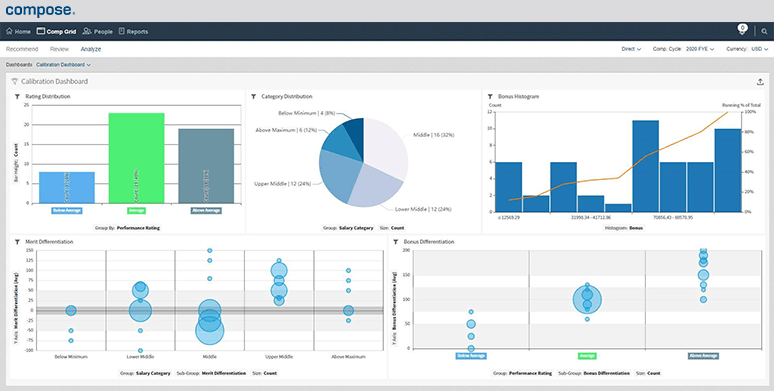This screenshot has height=391, width=774.
Task: Change Rating Distribution Group By Performance Rating
Action: (x=127, y=228)
